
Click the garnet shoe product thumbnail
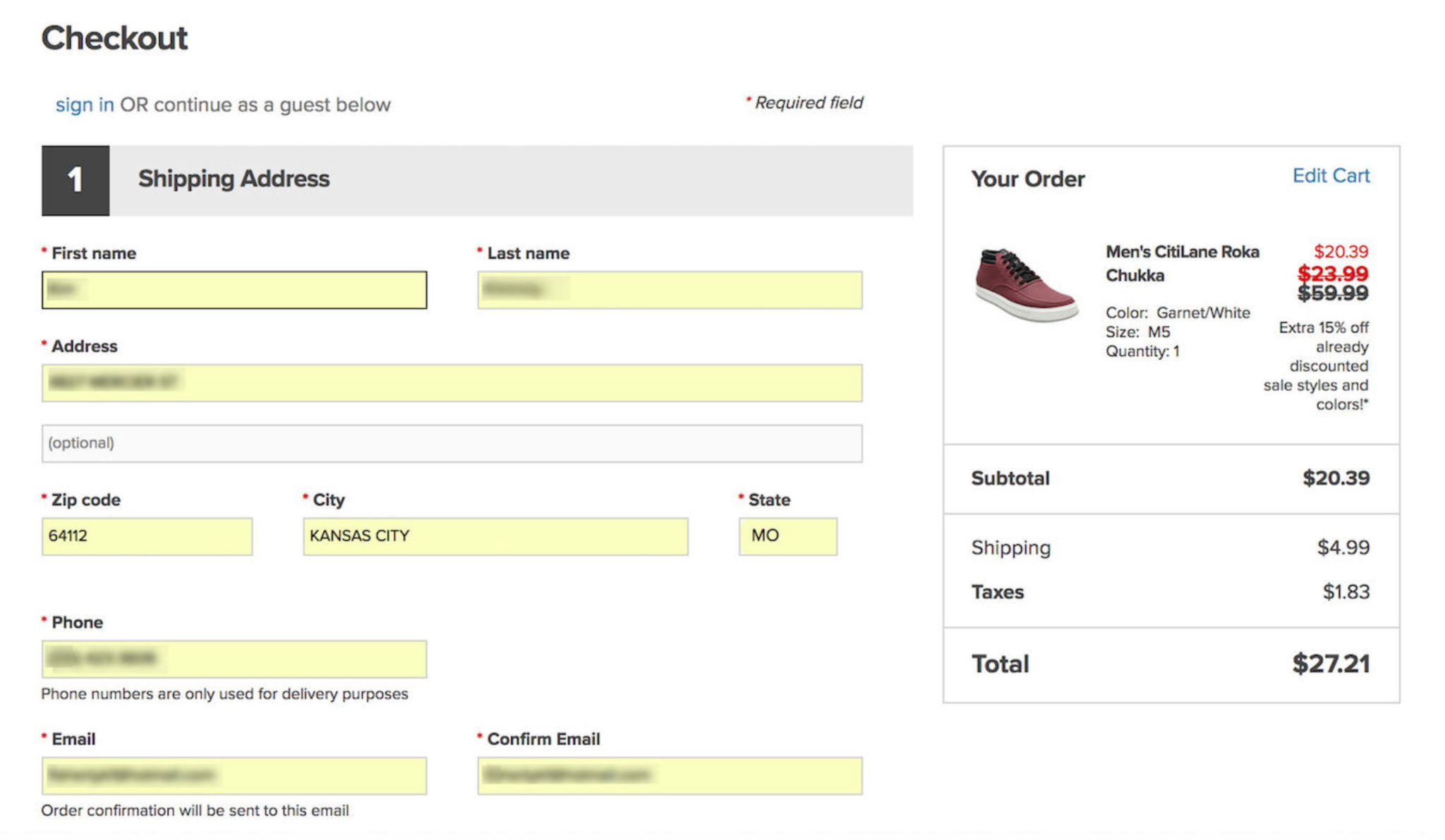click(1026, 284)
